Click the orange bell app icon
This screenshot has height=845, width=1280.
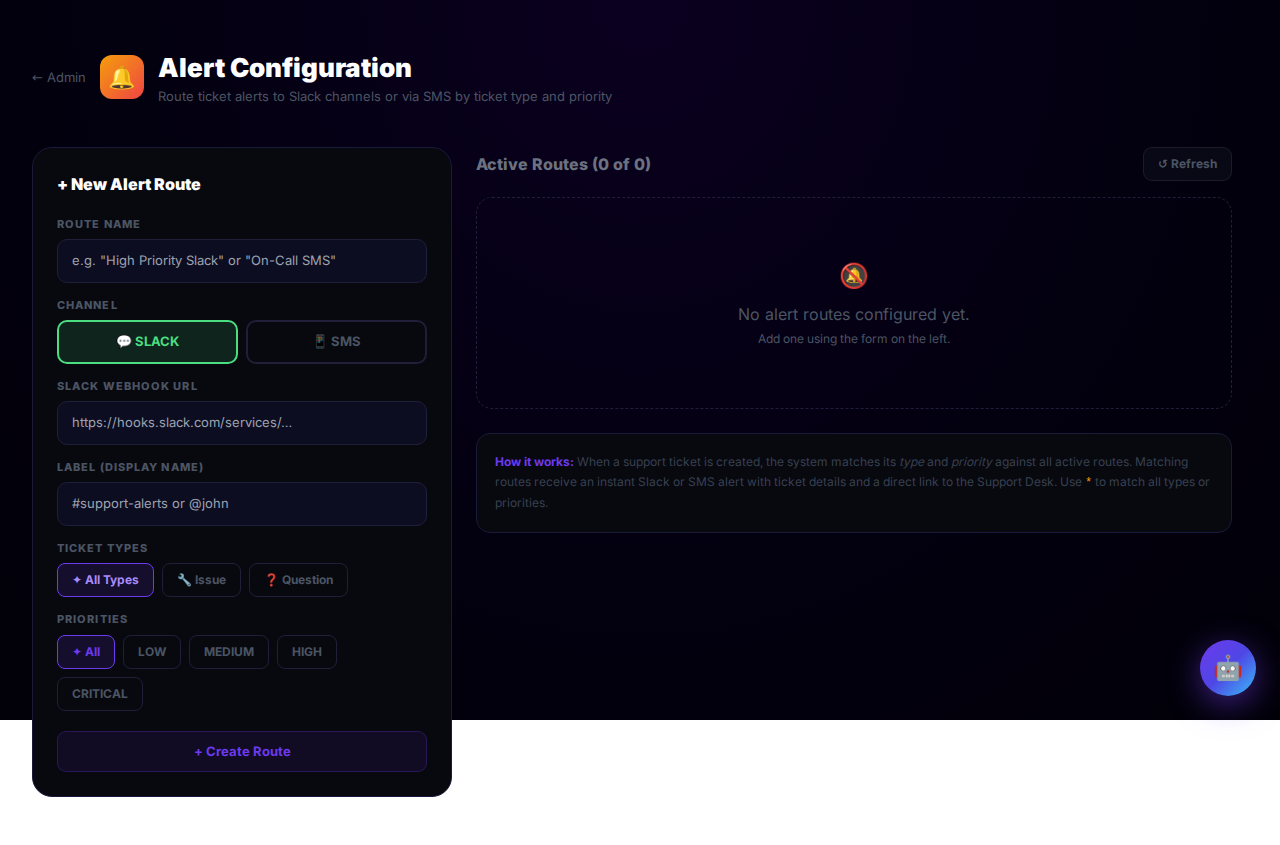click(x=122, y=77)
